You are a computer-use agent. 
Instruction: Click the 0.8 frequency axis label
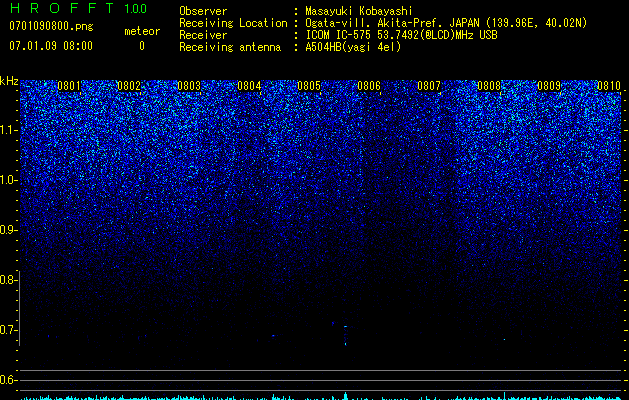[x=8, y=280]
